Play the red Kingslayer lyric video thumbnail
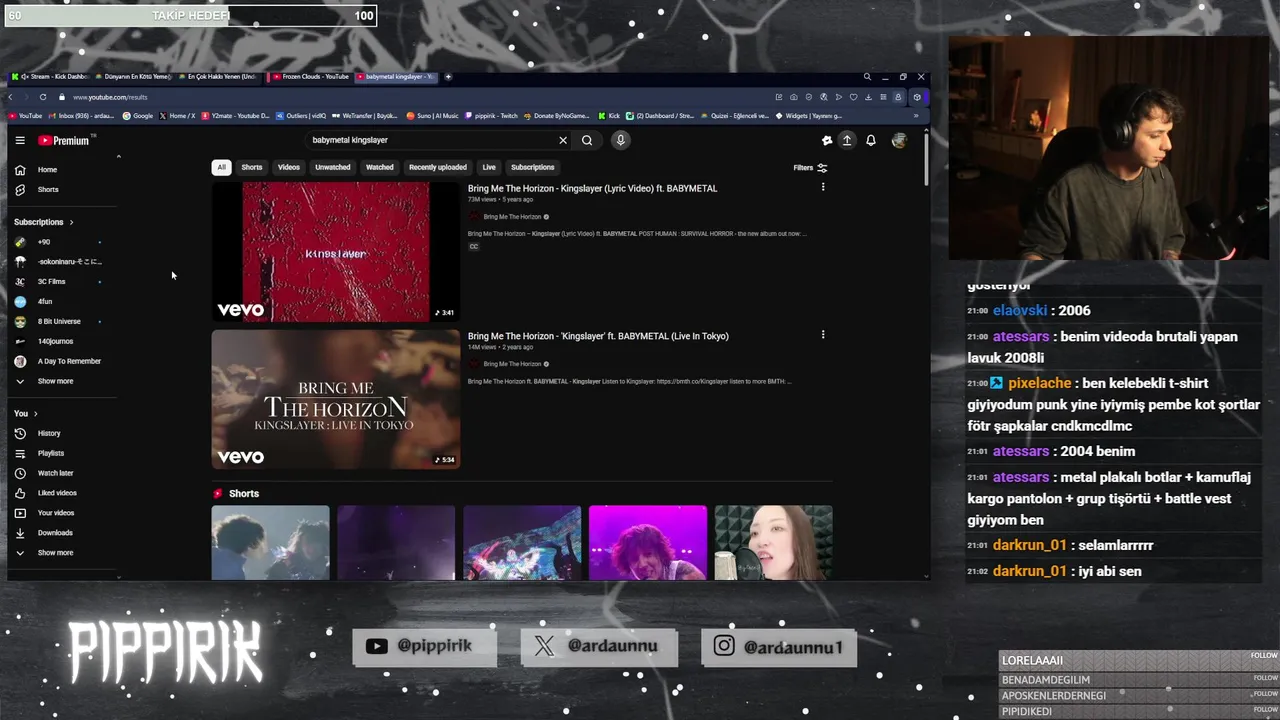The width and height of the screenshot is (1280, 720). point(336,252)
